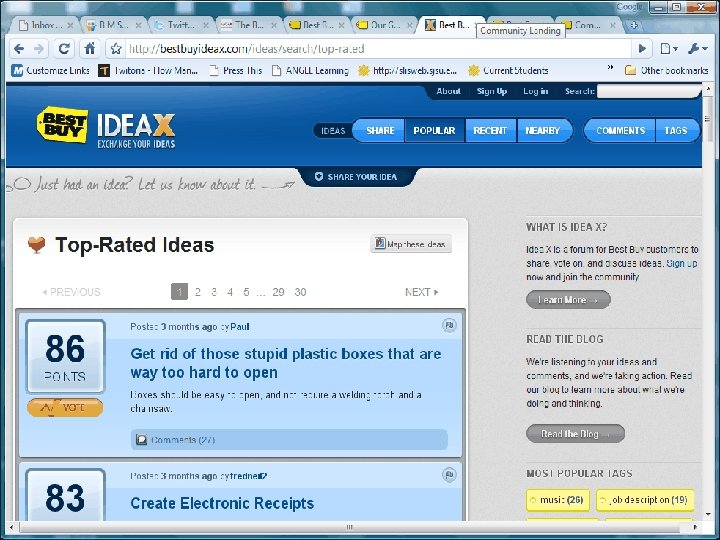Select the job description (19) tag
Screen dimensions: 720x540
click(645, 500)
